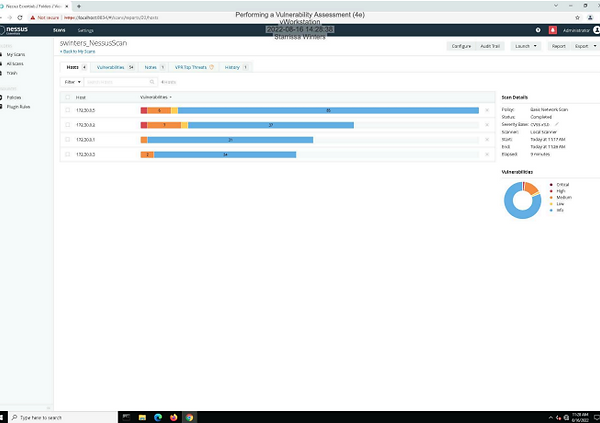
Task: Click the Not secure warning icon
Action: pyautogui.click(x=33, y=18)
